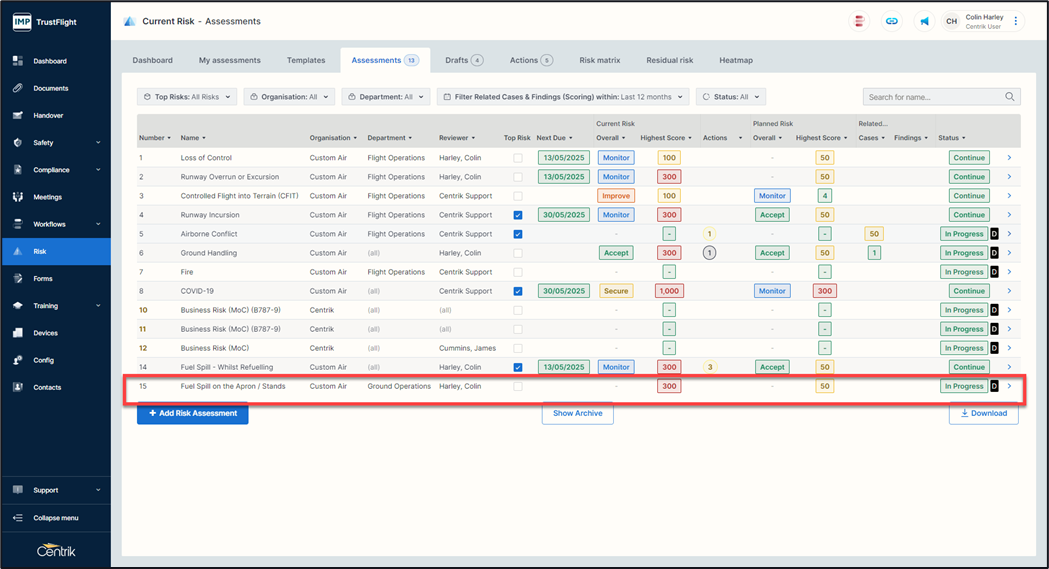Uncheck Top Risk for COVID-19 row
This screenshot has height=569, width=1049.
(x=517, y=291)
